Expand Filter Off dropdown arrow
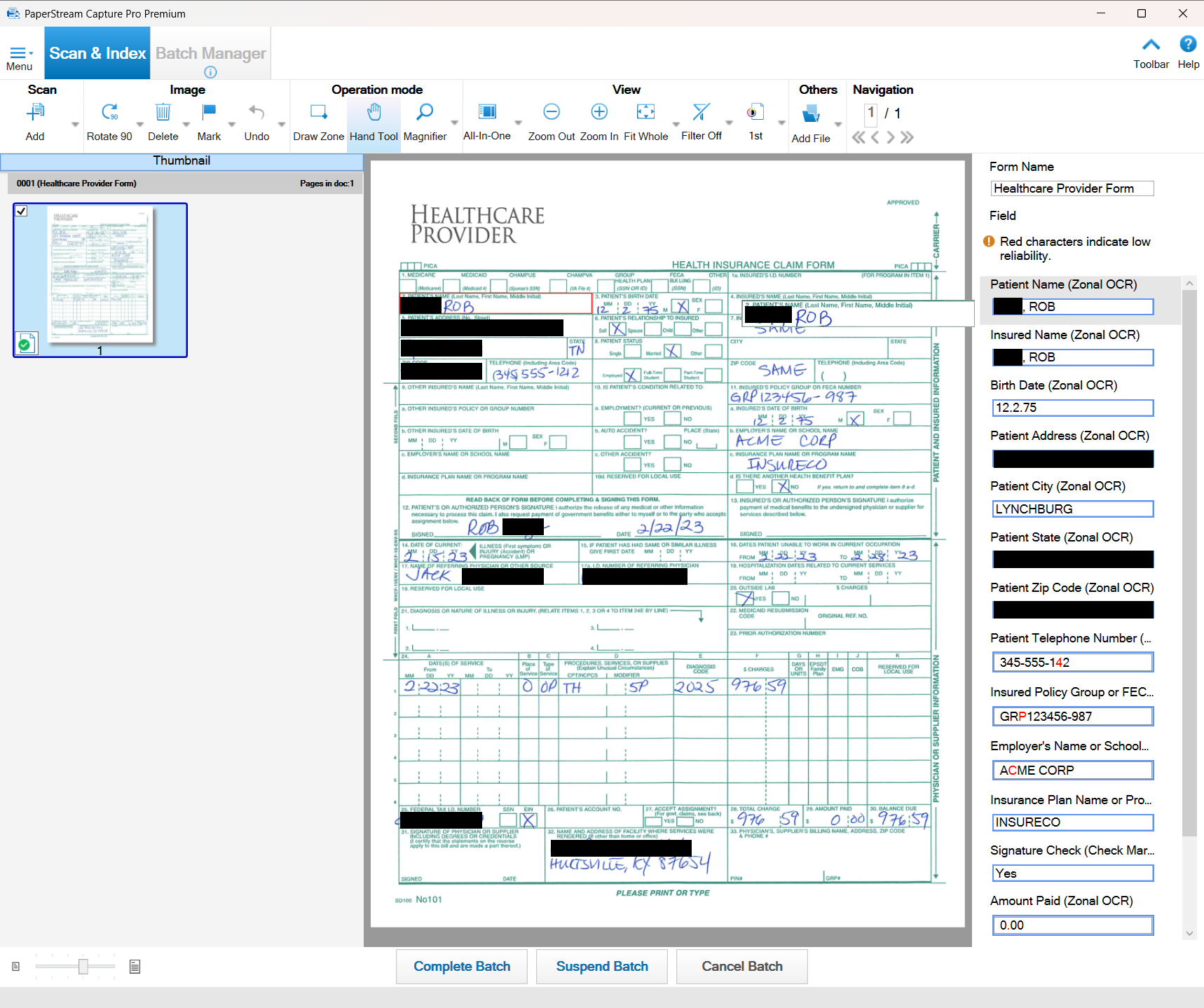 [729, 123]
